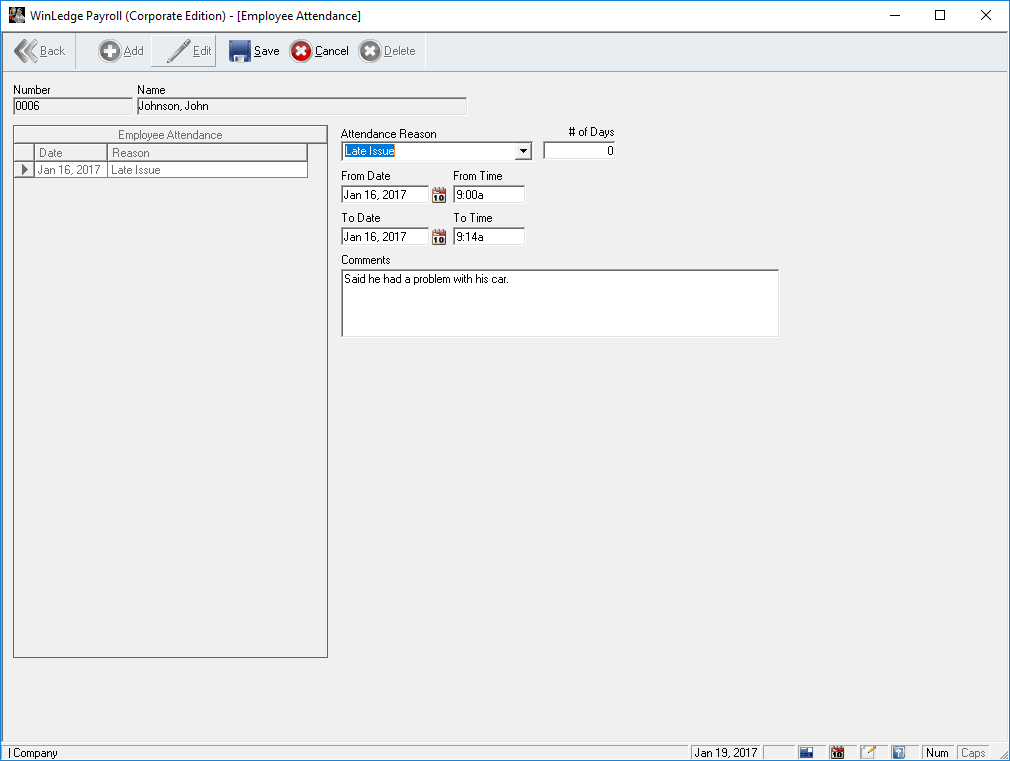Click inside the Comments text box
Viewport: 1010px width, 761px height.
pyautogui.click(x=559, y=303)
